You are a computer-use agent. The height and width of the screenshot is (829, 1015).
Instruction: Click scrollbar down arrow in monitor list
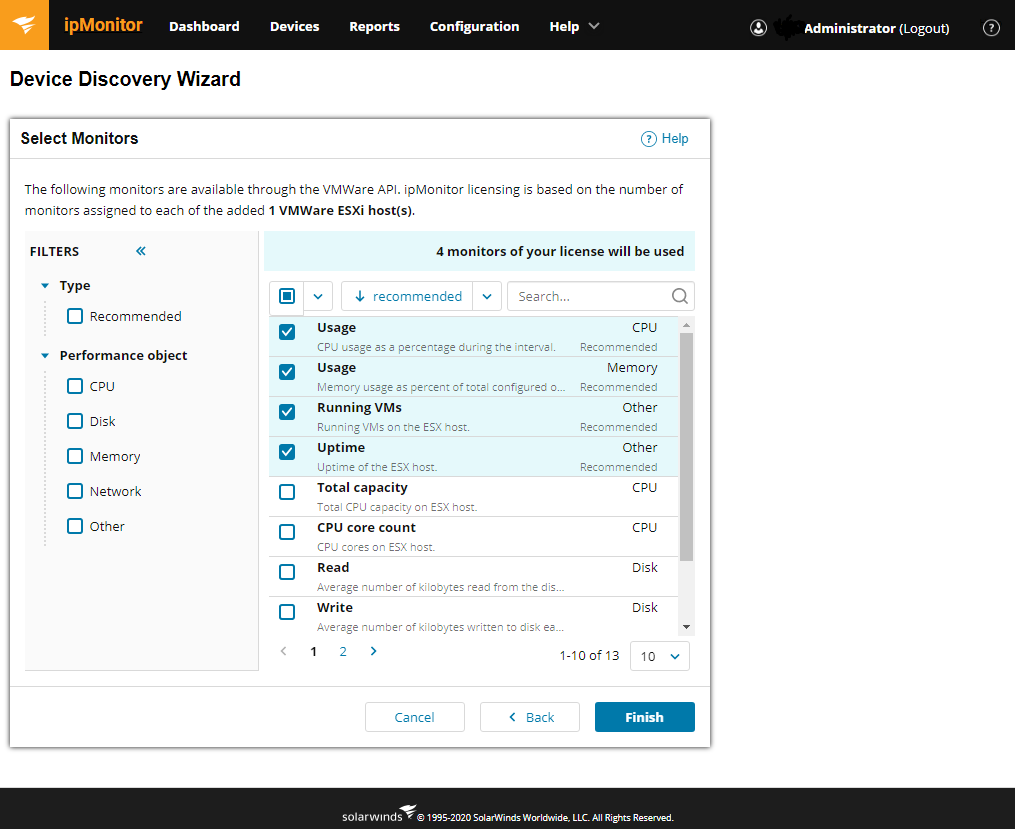[x=686, y=626]
